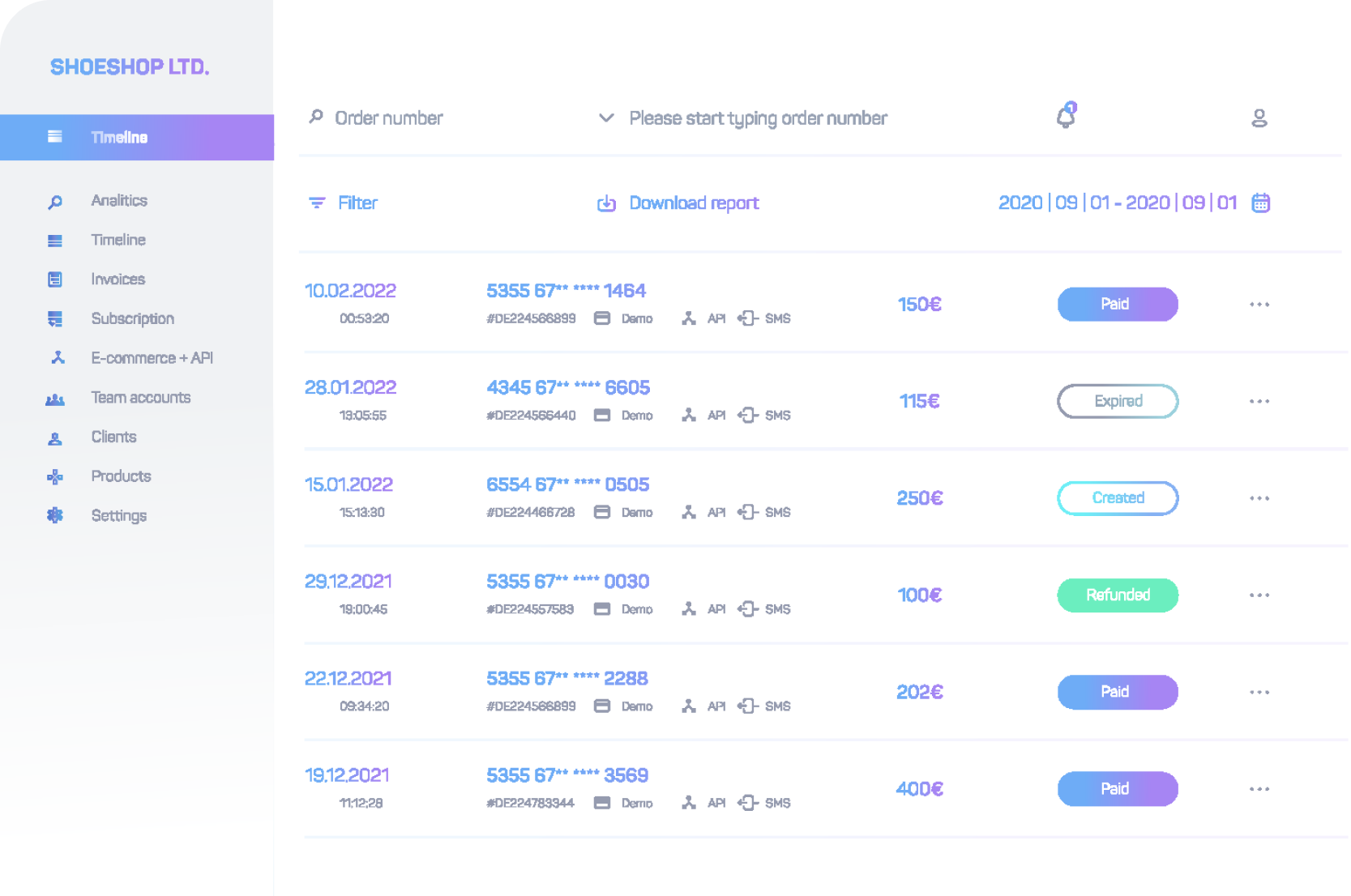This screenshot has height=896, width=1351.
Task: Open the Settings menu item
Action: coord(118,515)
